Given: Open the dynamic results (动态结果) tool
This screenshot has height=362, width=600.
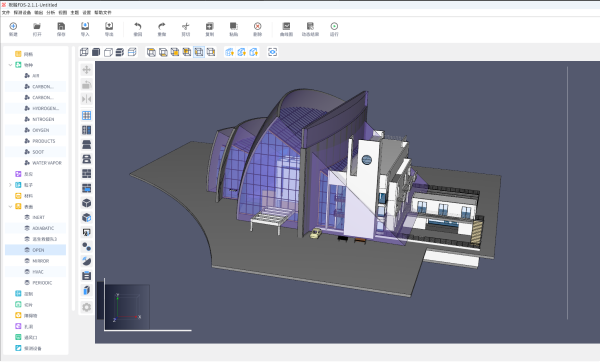Looking at the screenshot, I should (x=310, y=26).
